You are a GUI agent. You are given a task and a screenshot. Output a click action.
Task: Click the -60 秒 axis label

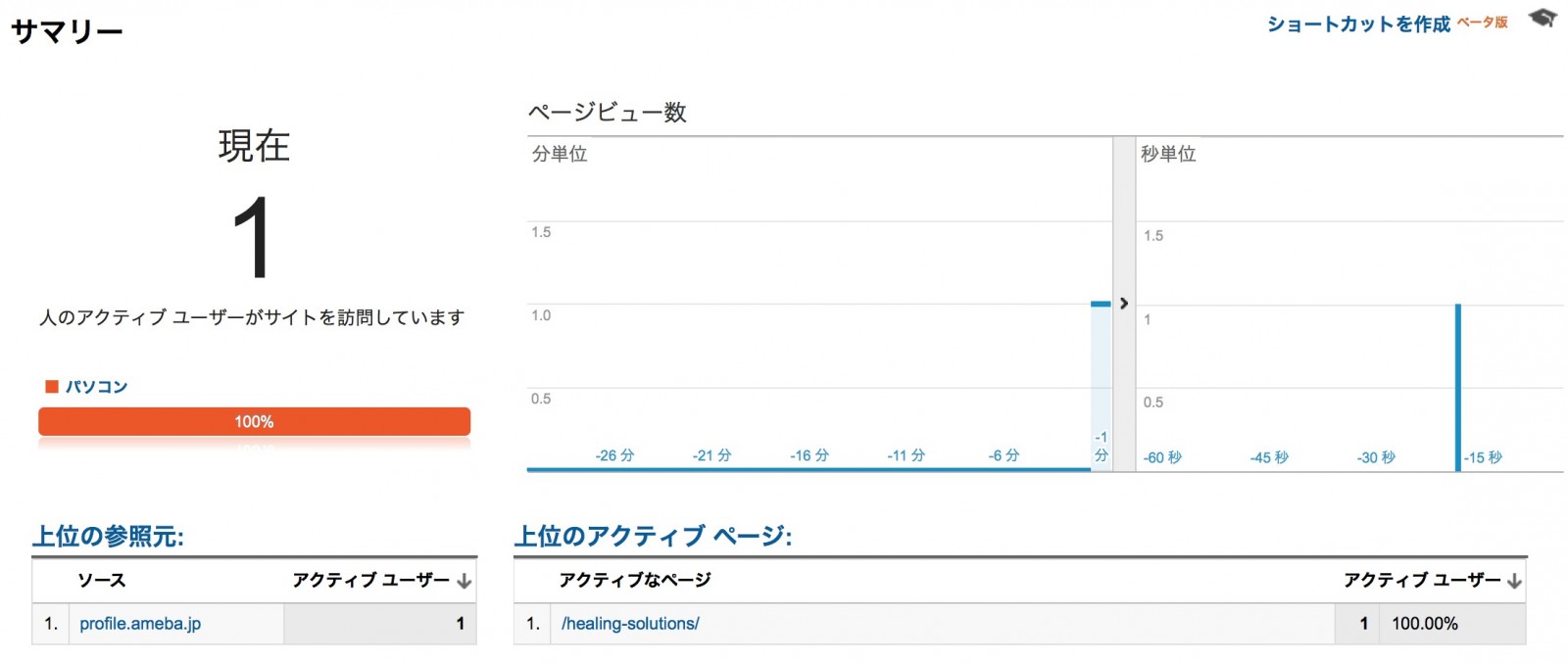1162,457
